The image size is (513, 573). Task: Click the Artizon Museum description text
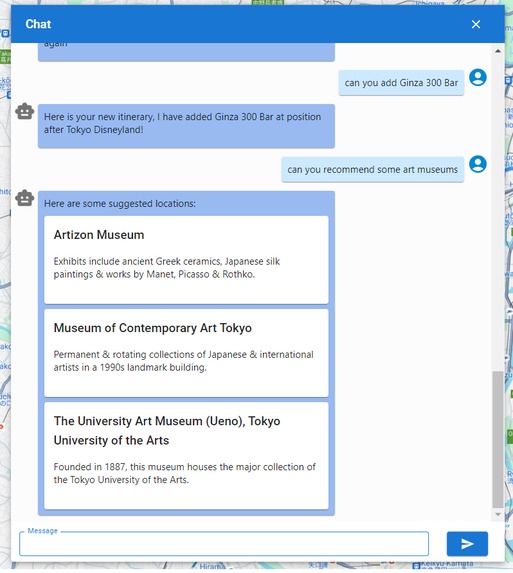167,268
